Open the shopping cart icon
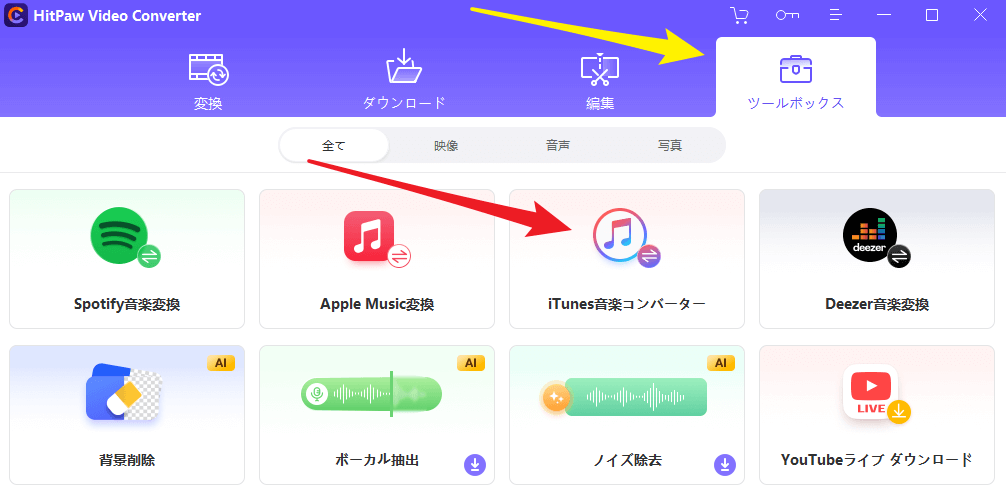The height and width of the screenshot is (498, 1006). pos(739,15)
